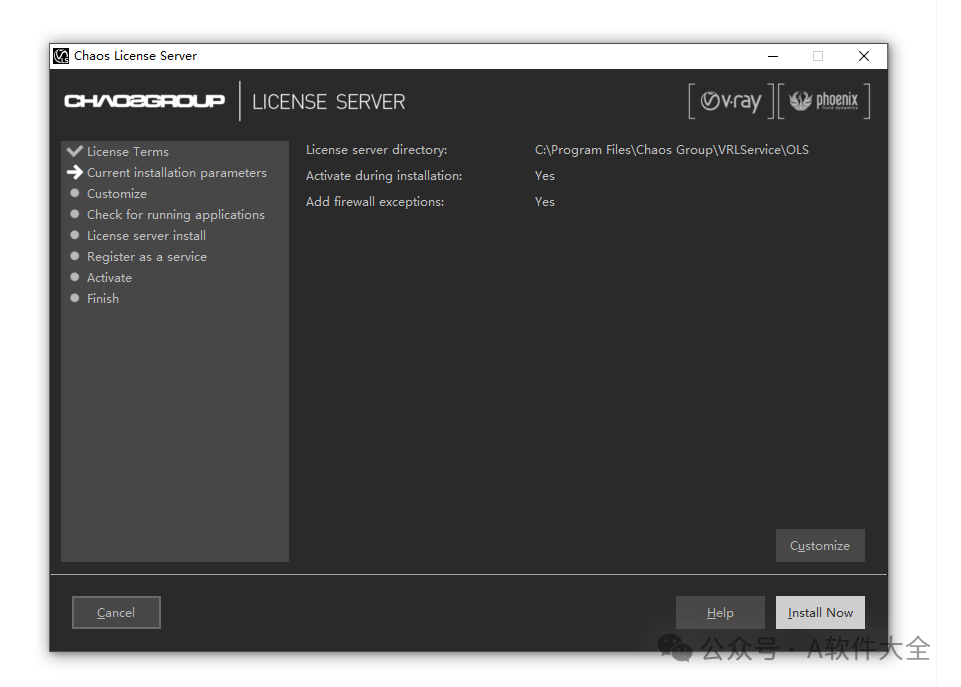Select Check for running applications step
961x687 pixels.
[x=176, y=214]
